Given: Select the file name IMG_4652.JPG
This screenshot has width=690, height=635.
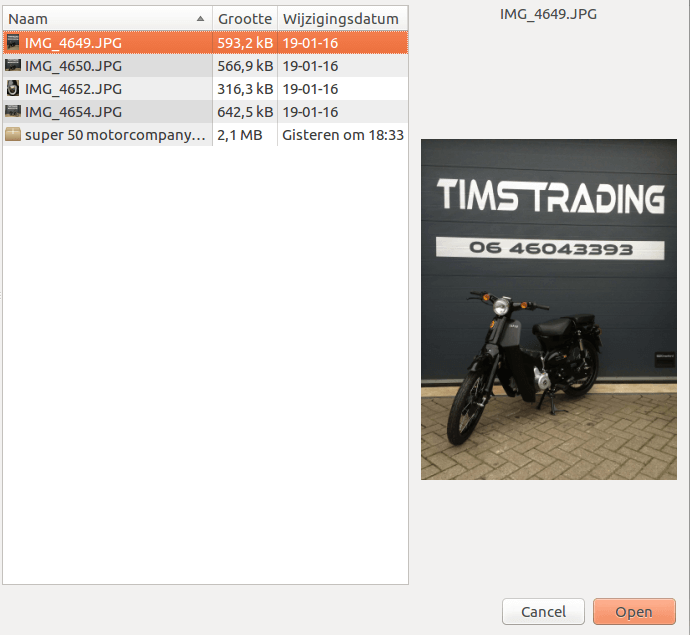Looking at the screenshot, I should pos(73,89).
